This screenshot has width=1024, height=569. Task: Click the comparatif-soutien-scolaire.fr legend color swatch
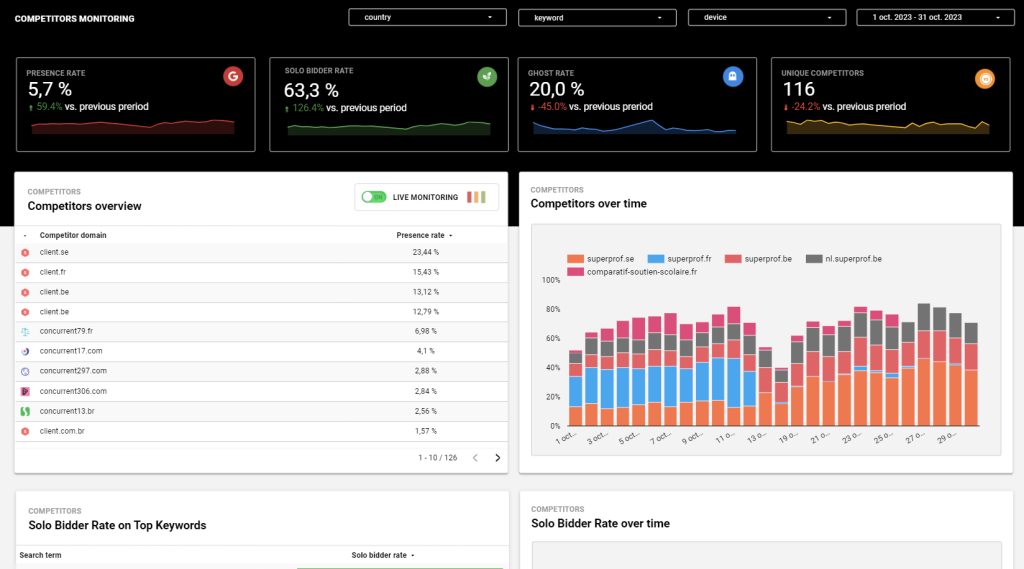(575, 271)
